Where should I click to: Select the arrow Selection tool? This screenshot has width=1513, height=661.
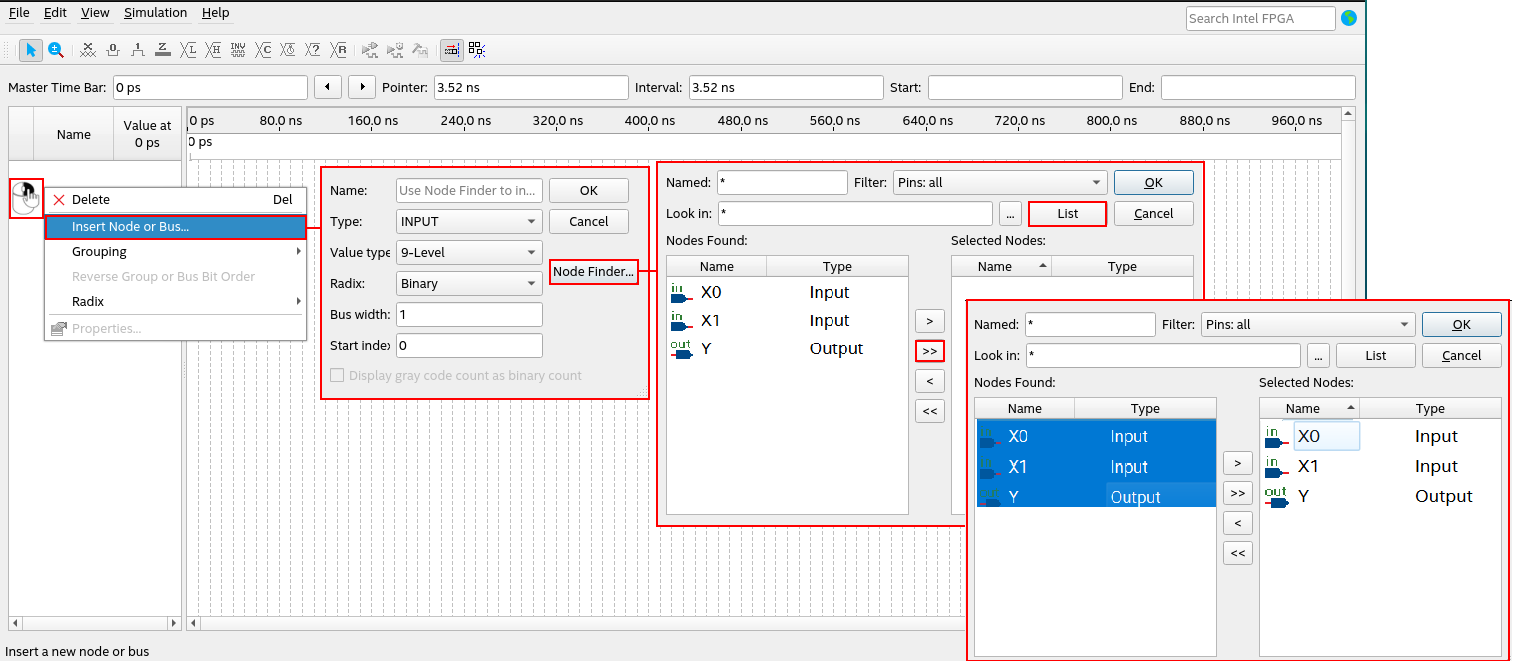point(31,49)
